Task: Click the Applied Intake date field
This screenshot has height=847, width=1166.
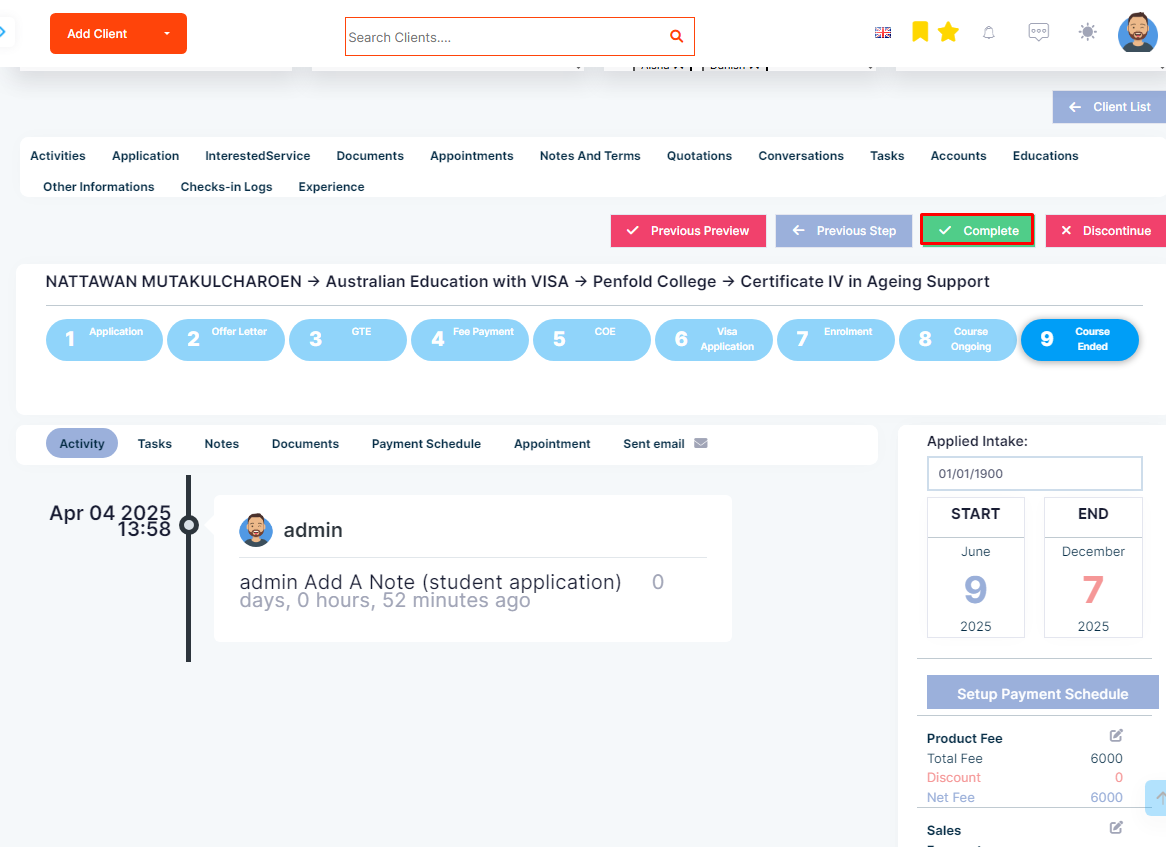Action: 1034,474
